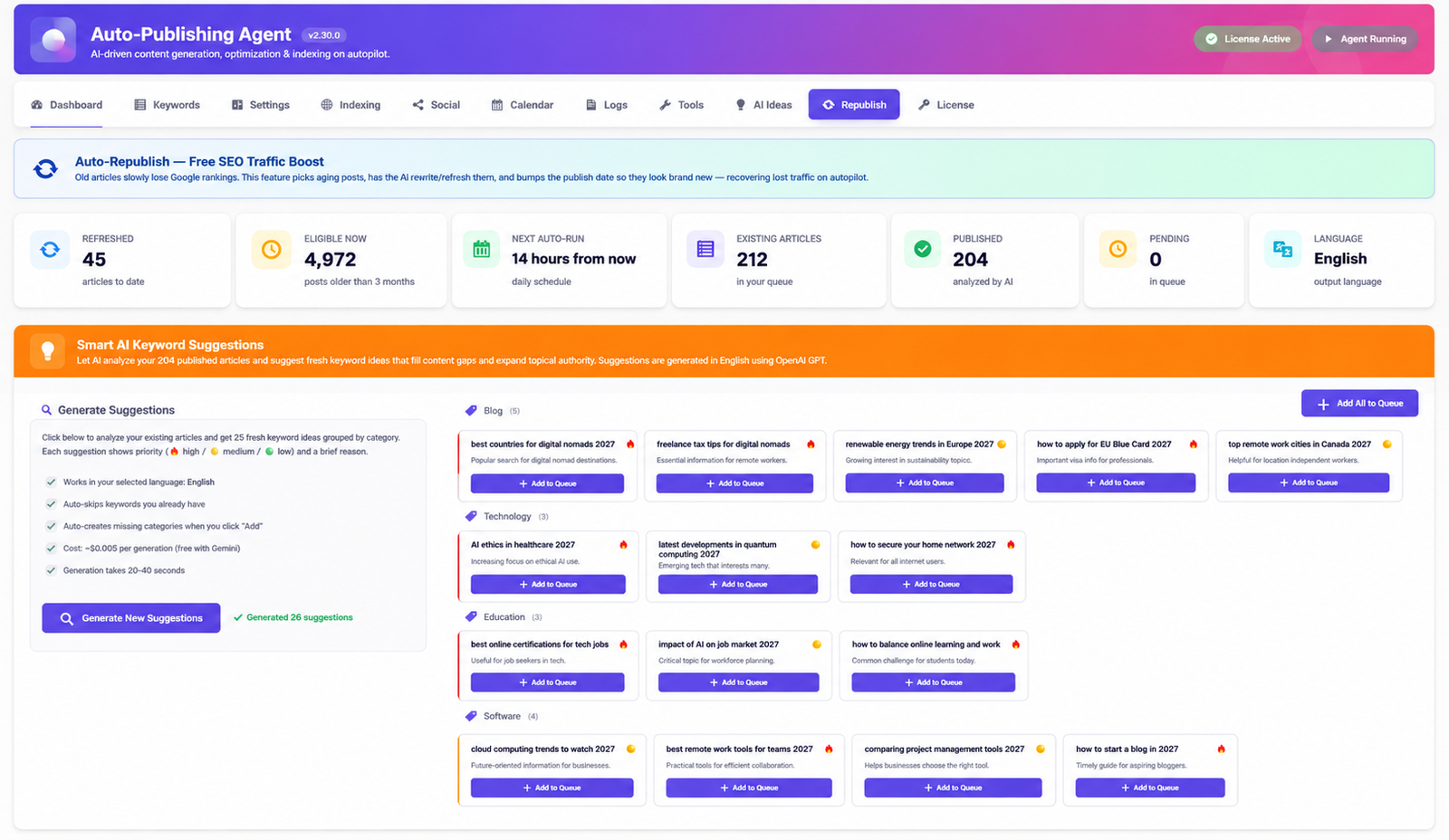Add best online certifications for tech jobs to queue
1449x840 pixels.
click(x=547, y=682)
